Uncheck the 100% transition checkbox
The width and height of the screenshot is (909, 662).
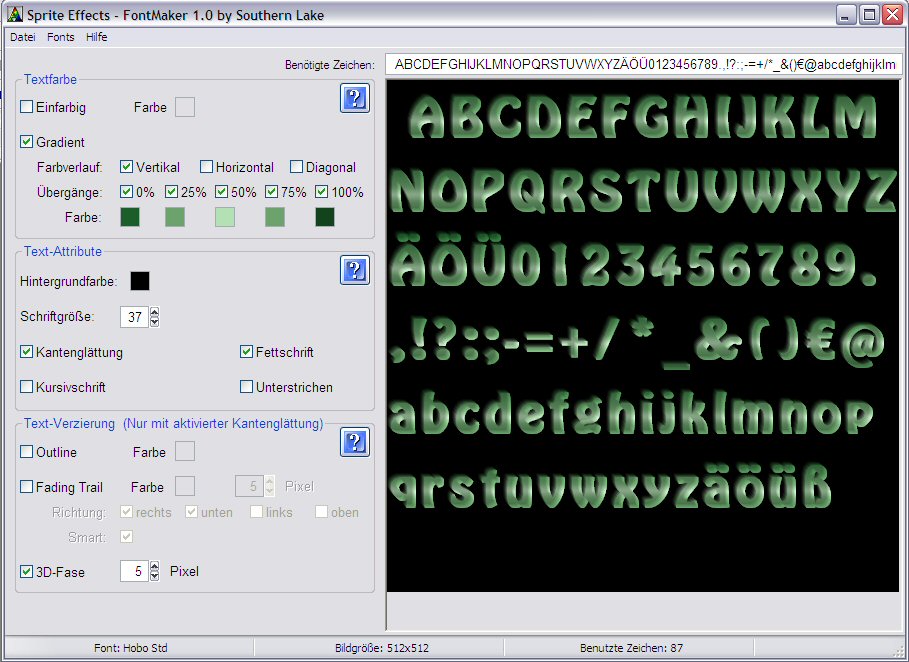(x=322, y=192)
